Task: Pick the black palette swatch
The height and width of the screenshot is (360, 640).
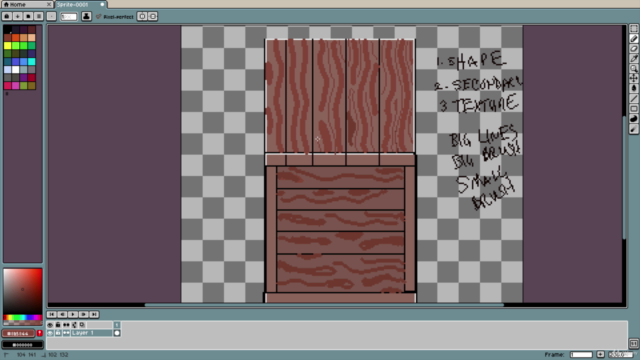Action: [7, 29]
